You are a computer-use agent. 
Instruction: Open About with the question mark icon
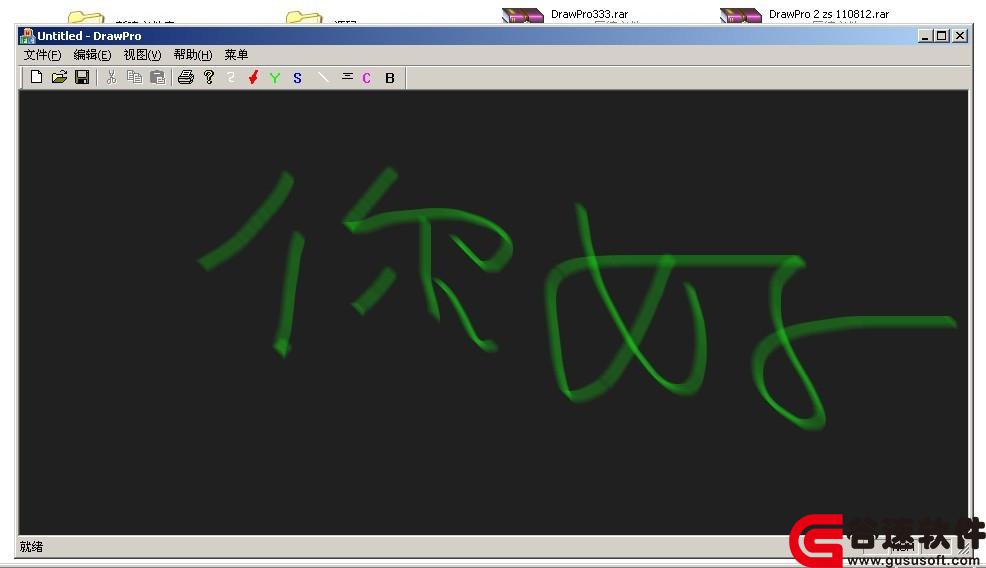(209, 77)
